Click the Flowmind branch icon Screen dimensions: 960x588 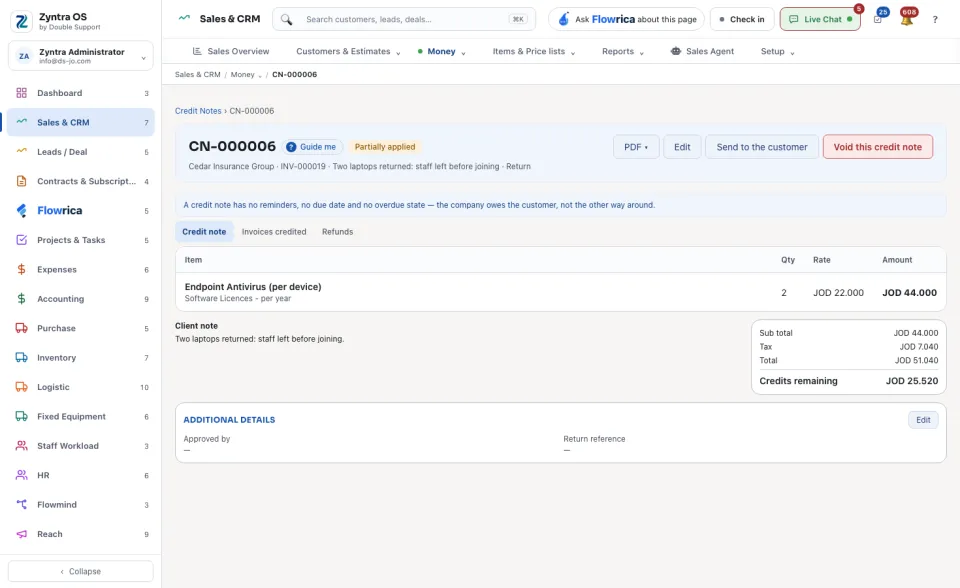(21, 505)
